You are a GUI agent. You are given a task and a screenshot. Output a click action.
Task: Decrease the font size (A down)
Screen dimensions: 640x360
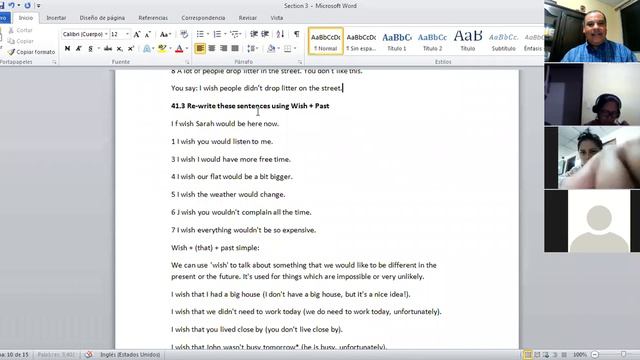tap(148, 34)
